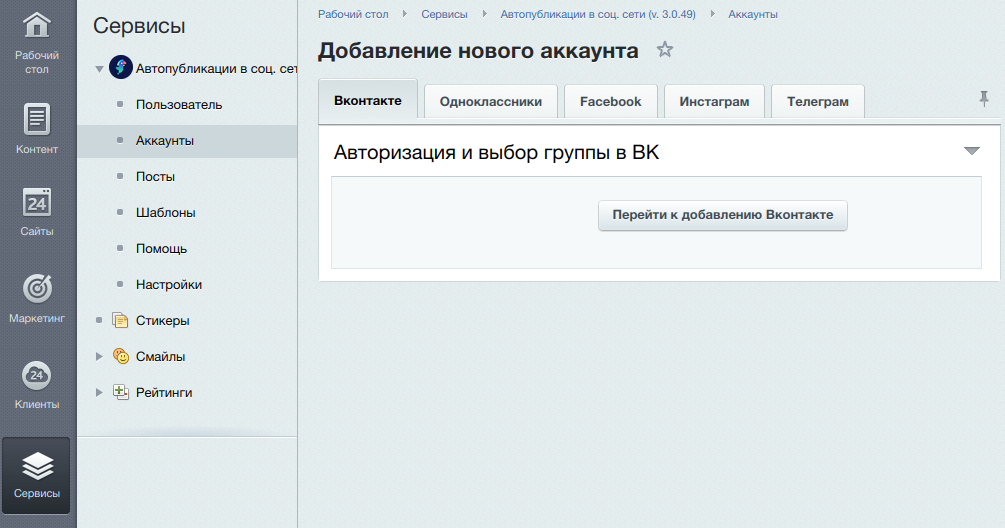Image resolution: width=1005 pixels, height=528 pixels.
Task: Open Настройки in the sidebar tree
Action: click(x=169, y=285)
